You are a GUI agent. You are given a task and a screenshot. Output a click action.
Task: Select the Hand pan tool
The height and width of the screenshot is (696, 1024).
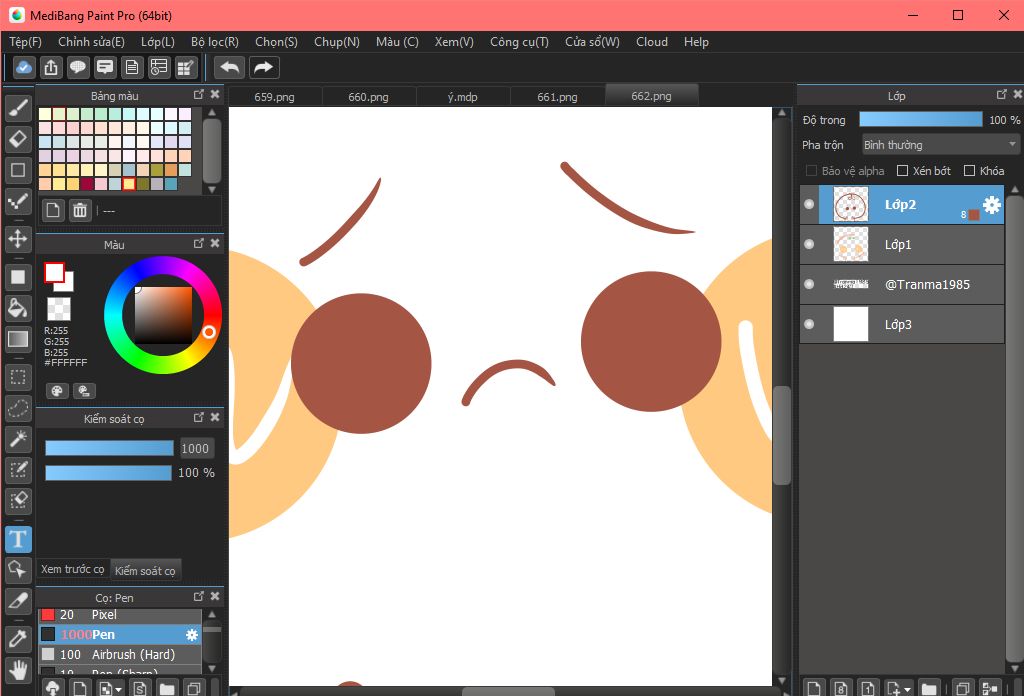click(18, 670)
